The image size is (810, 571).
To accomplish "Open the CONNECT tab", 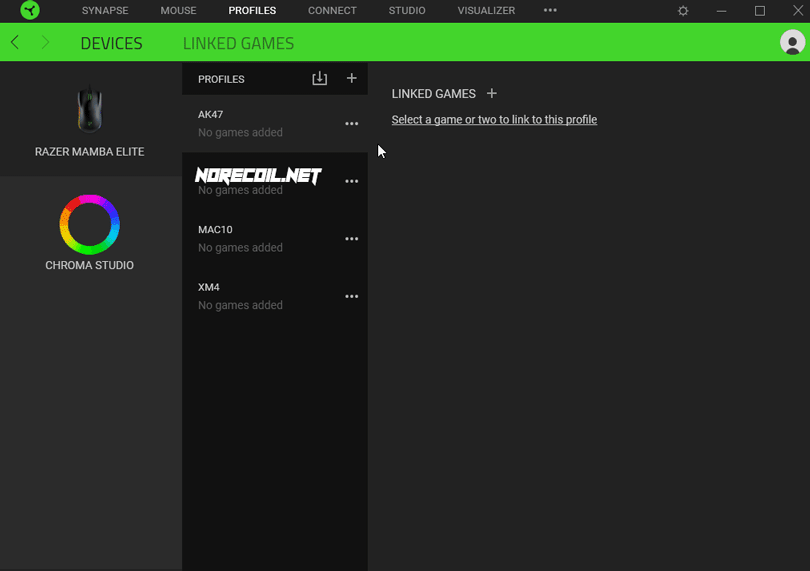I will 332,10.
